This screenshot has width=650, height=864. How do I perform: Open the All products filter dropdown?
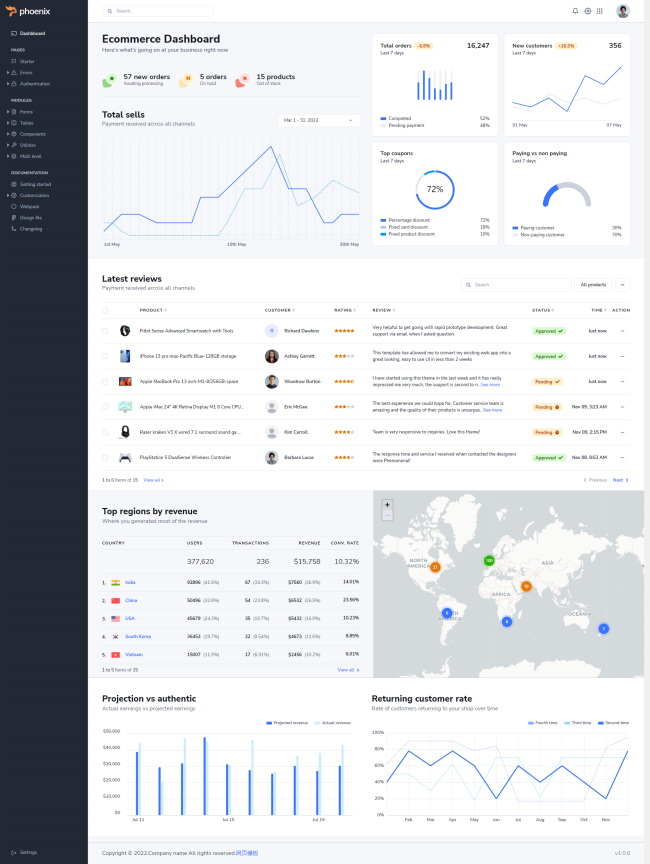[x=602, y=285]
